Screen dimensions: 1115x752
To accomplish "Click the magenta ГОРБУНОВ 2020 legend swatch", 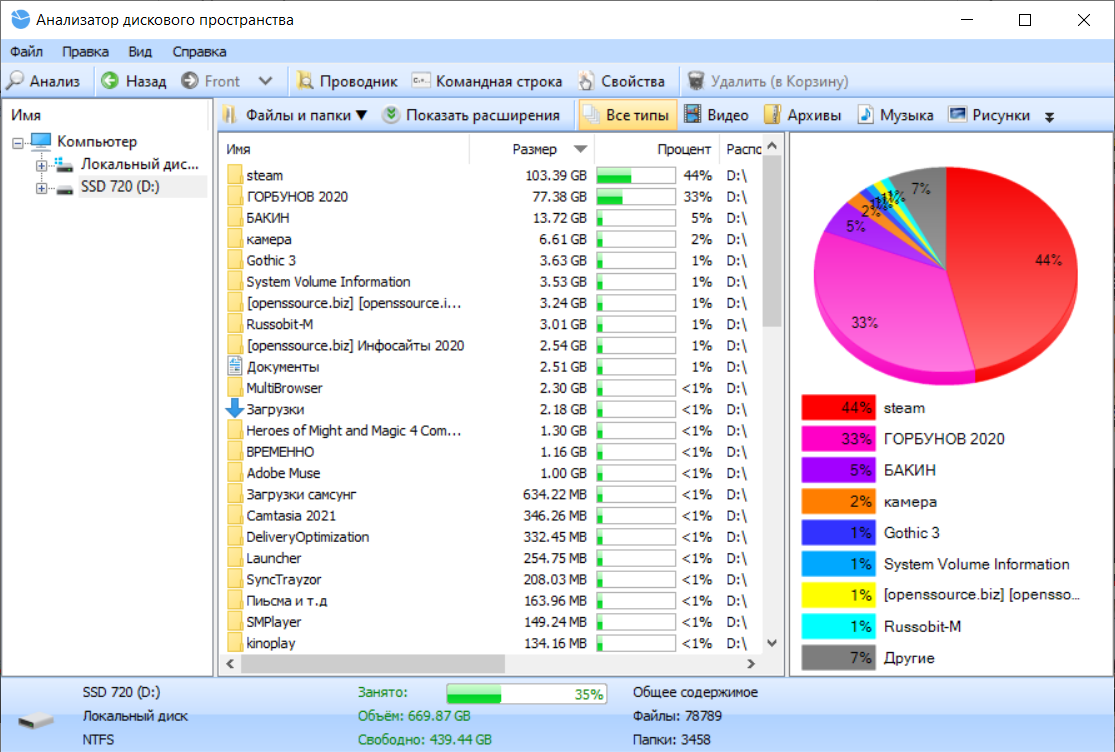I will [x=838, y=439].
